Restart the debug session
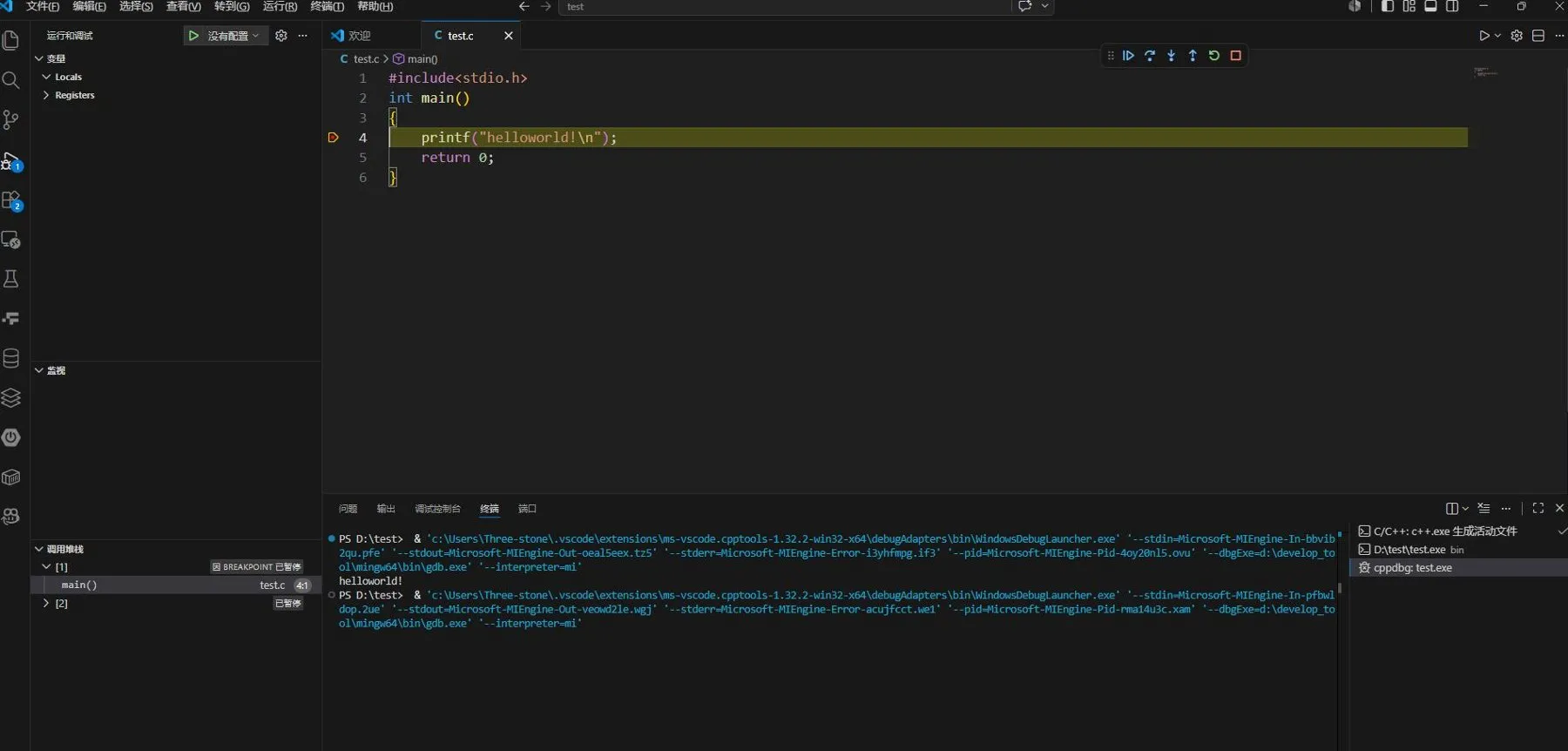Screen dimensions: 1568x751 click(1214, 56)
